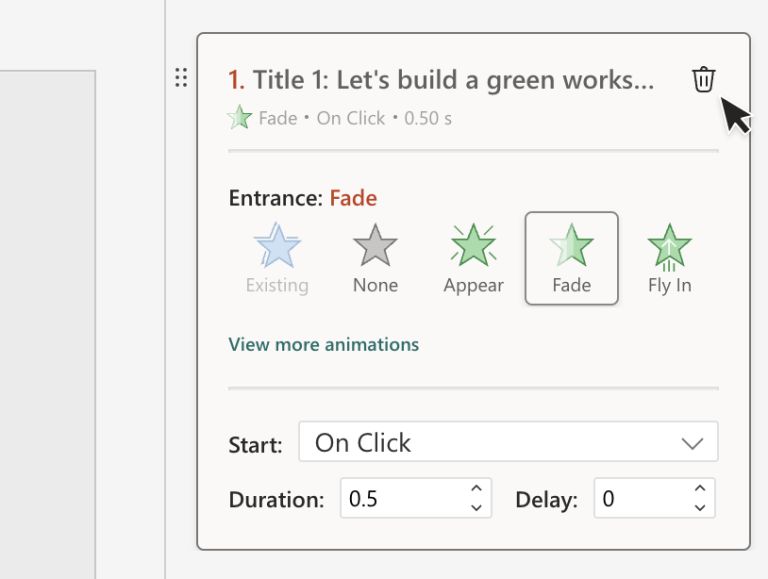This screenshot has height=579, width=768.
Task: Apply the Fly In animation
Action: click(x=669, y=246)
